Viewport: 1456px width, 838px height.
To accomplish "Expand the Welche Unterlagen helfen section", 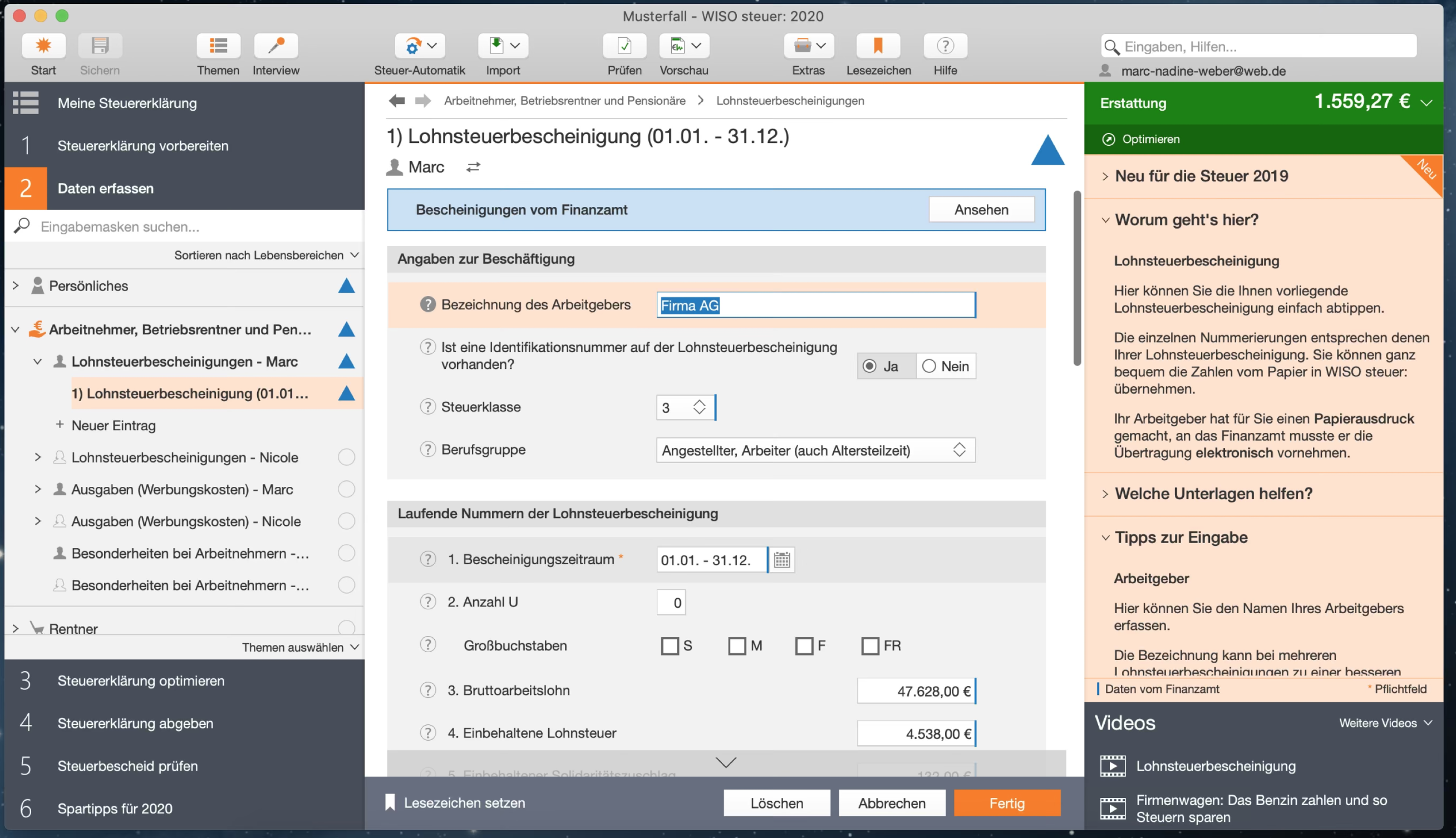I will coord(1213,494).
